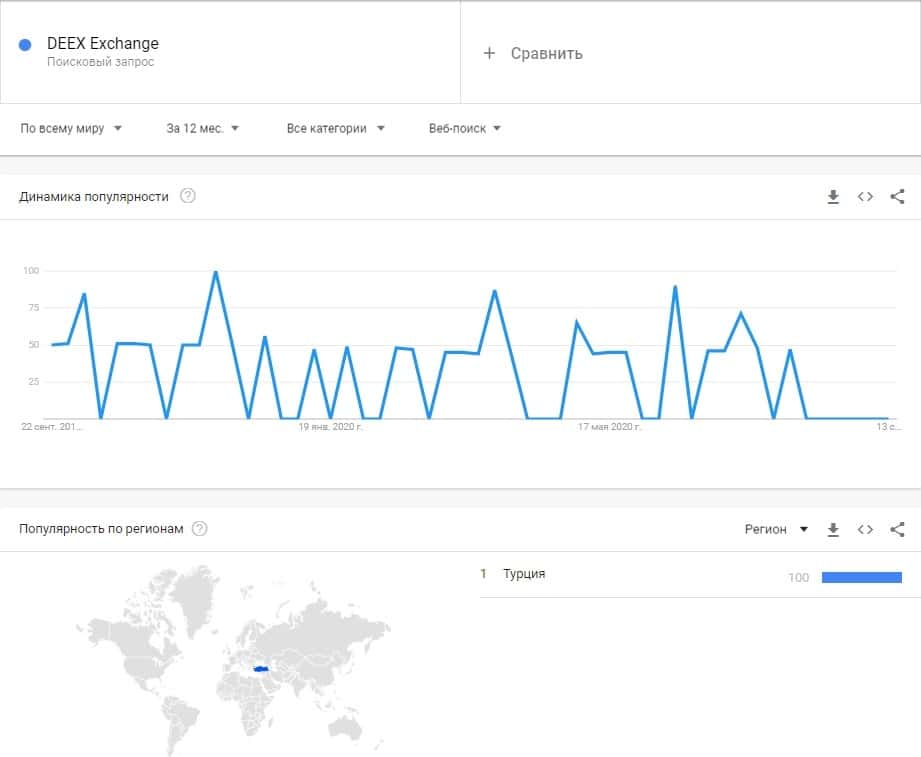Click the blue DEEX Exchange color dot

coord(26,45)
